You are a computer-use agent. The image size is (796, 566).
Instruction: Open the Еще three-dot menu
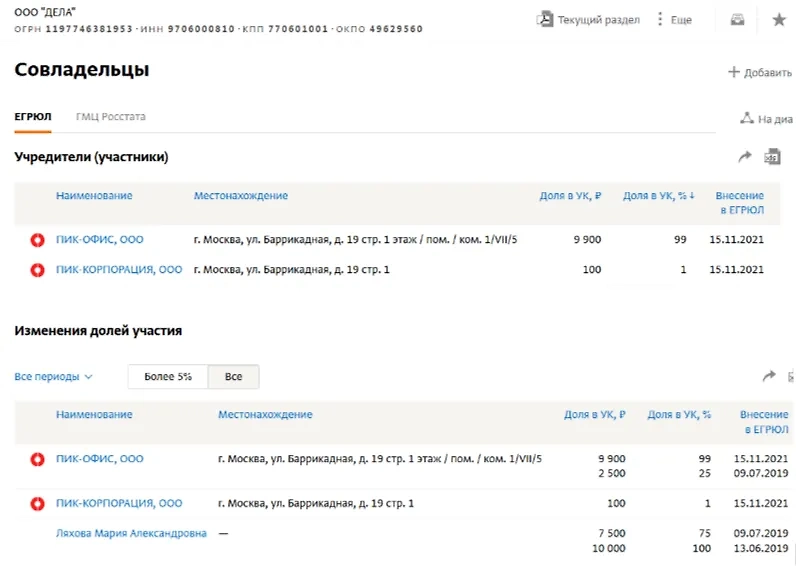click(x=674, y=19)
